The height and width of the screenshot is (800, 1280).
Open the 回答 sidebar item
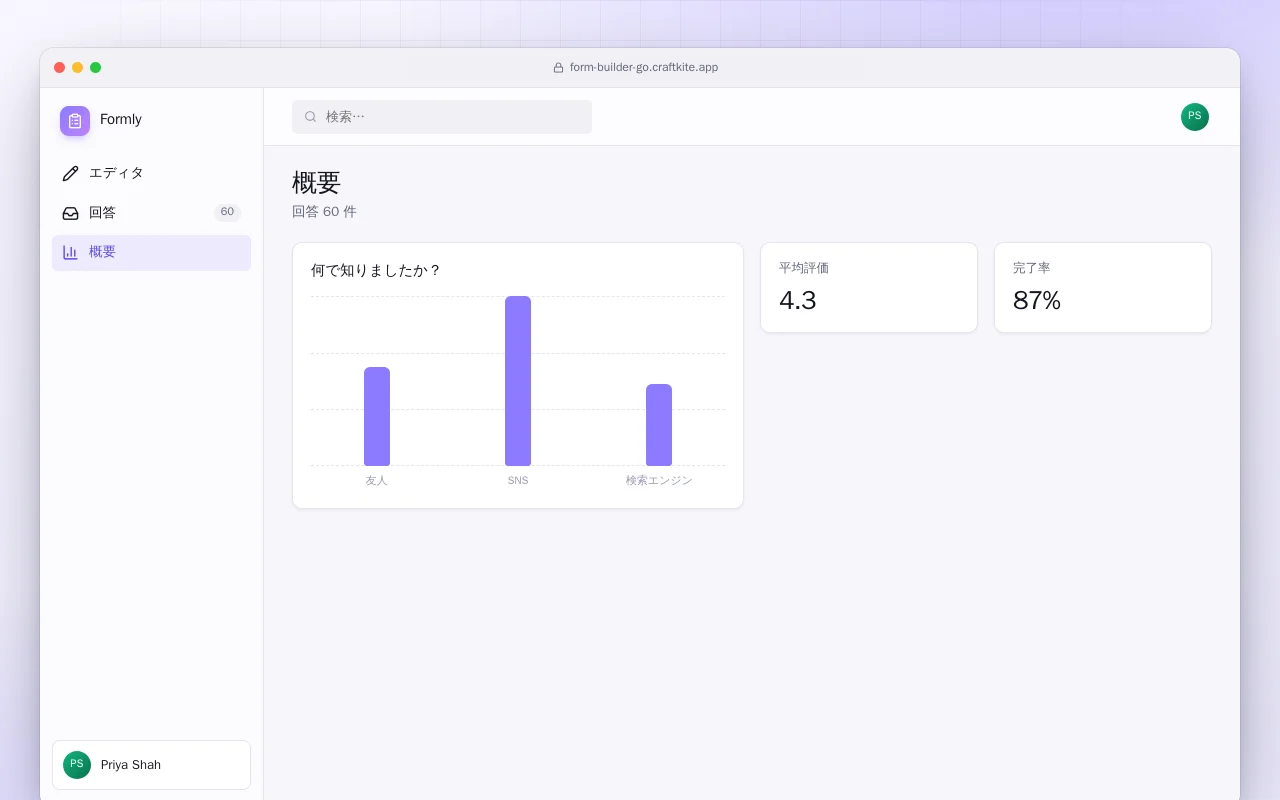[151, 213]
